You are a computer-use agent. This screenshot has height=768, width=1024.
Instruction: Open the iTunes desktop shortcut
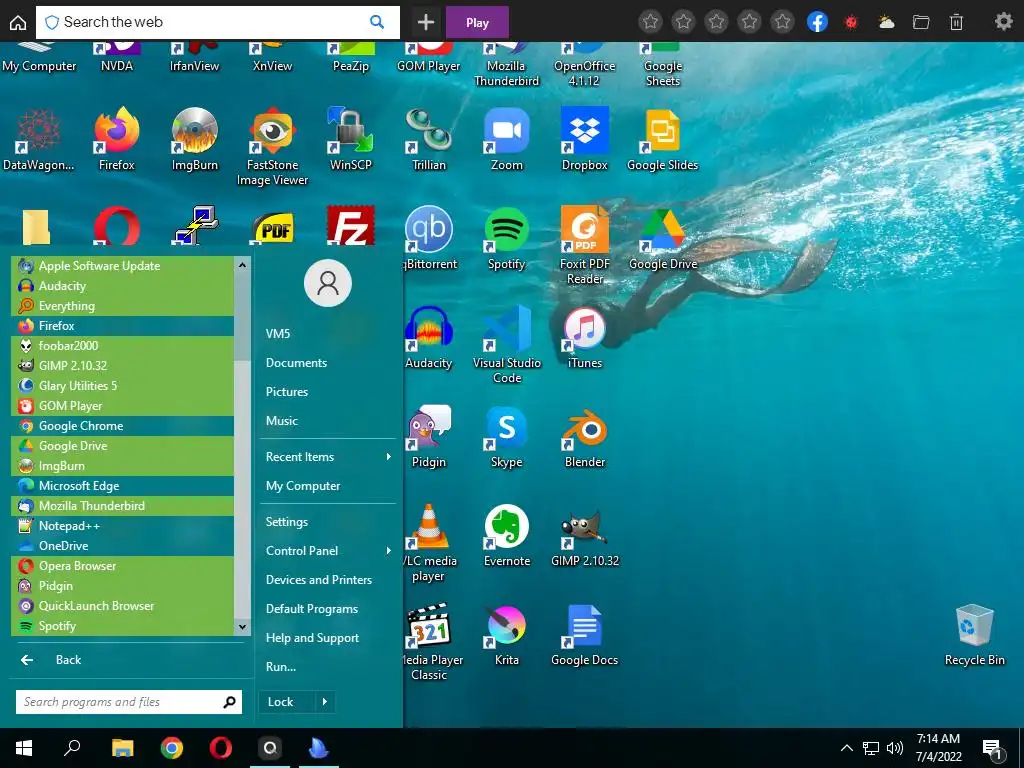point(584,338)
